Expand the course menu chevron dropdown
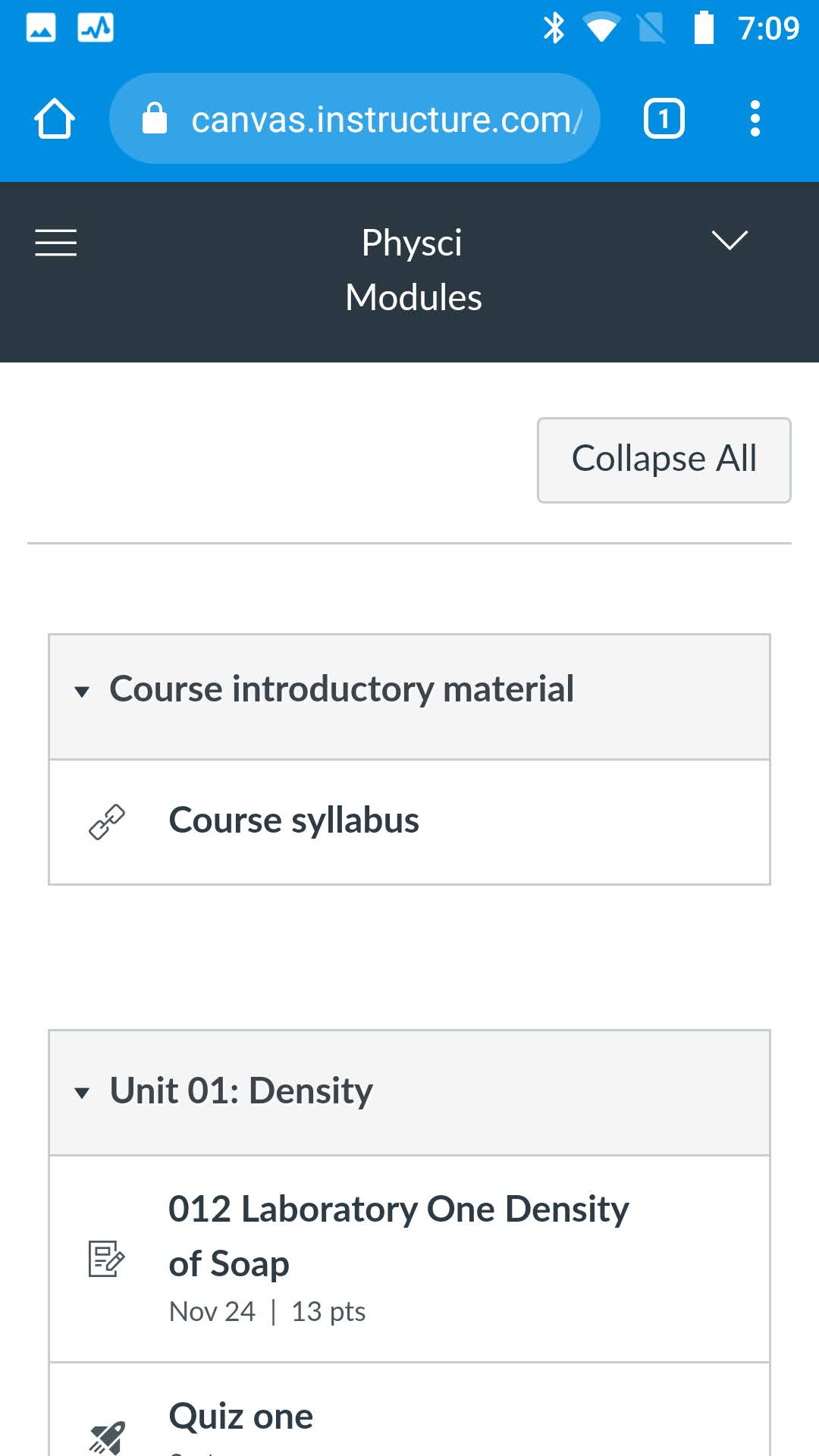Viewport: 819px width, 1456px height. (x=730, y=240)
